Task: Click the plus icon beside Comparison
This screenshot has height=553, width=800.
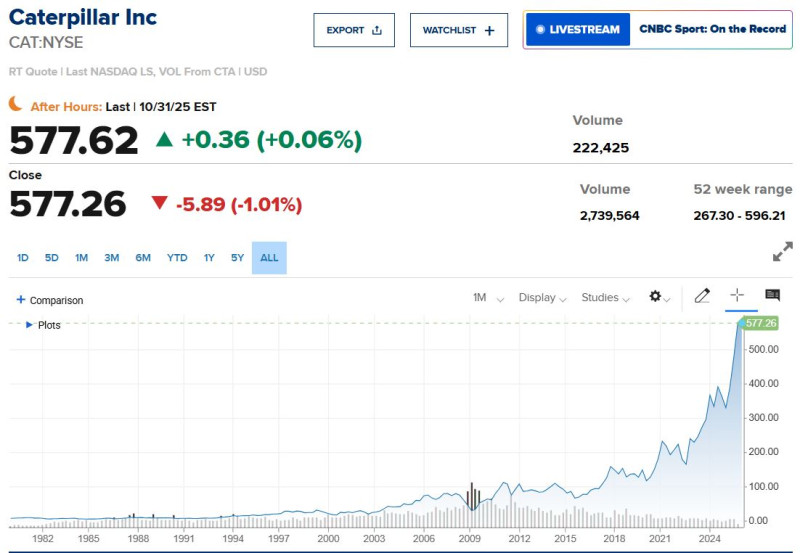Action: [20, 300]
